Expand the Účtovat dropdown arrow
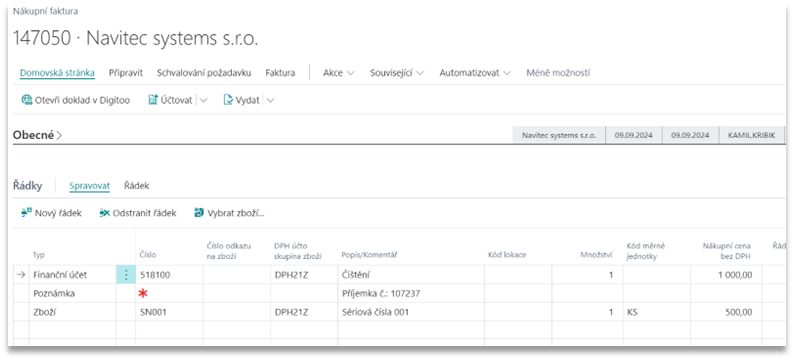Viewport: 794px width, 360px height. pyautogui.click(x=204, y=101)
